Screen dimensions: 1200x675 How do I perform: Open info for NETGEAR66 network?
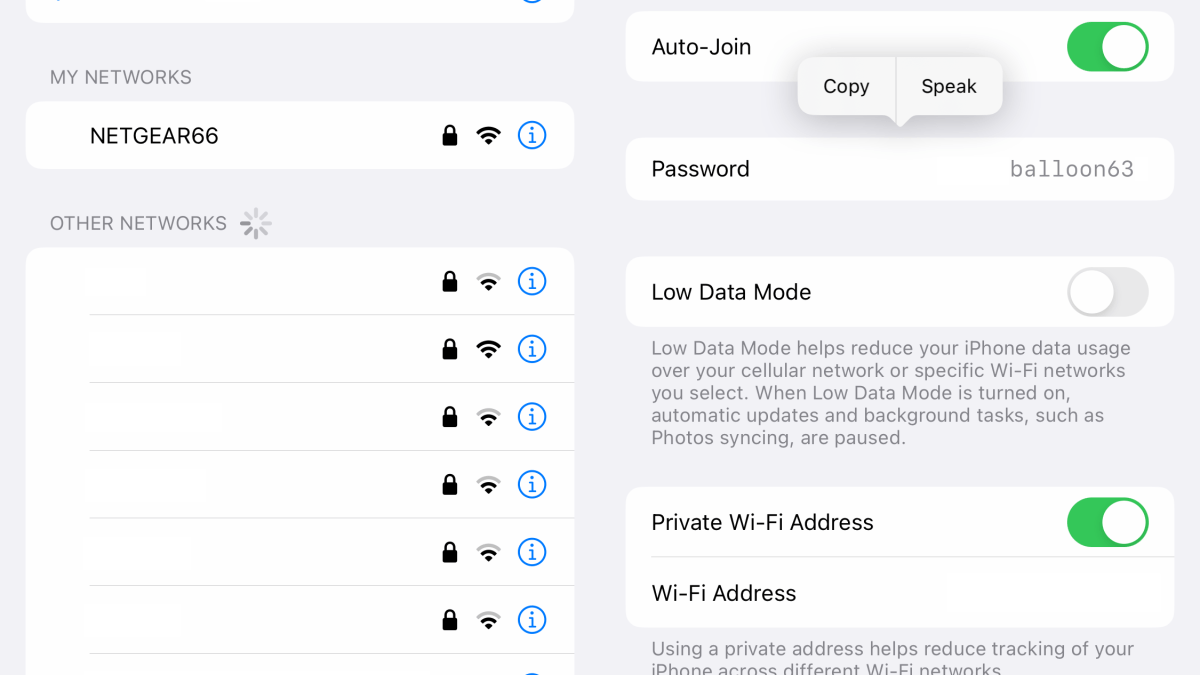coord(532,135)
